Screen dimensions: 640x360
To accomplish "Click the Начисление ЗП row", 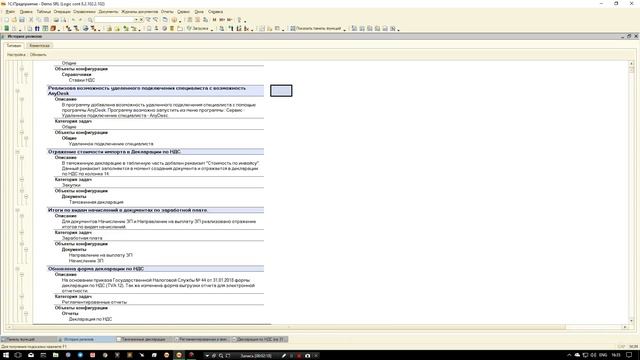I will tap(86, 260).
